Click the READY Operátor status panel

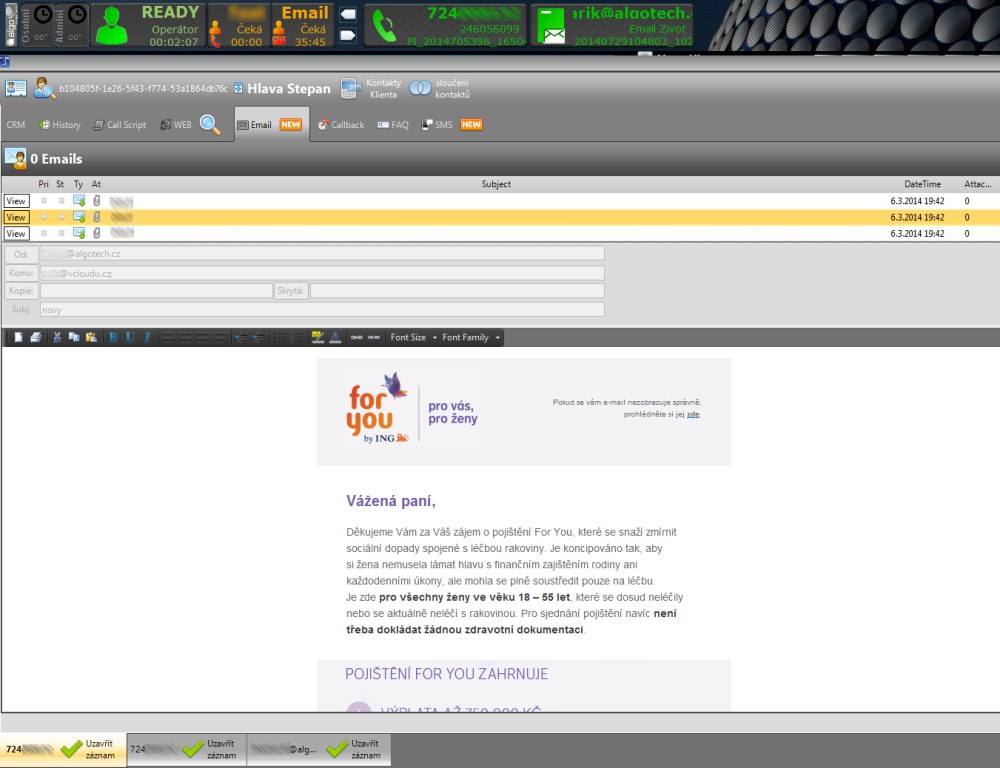pos(148,26)
